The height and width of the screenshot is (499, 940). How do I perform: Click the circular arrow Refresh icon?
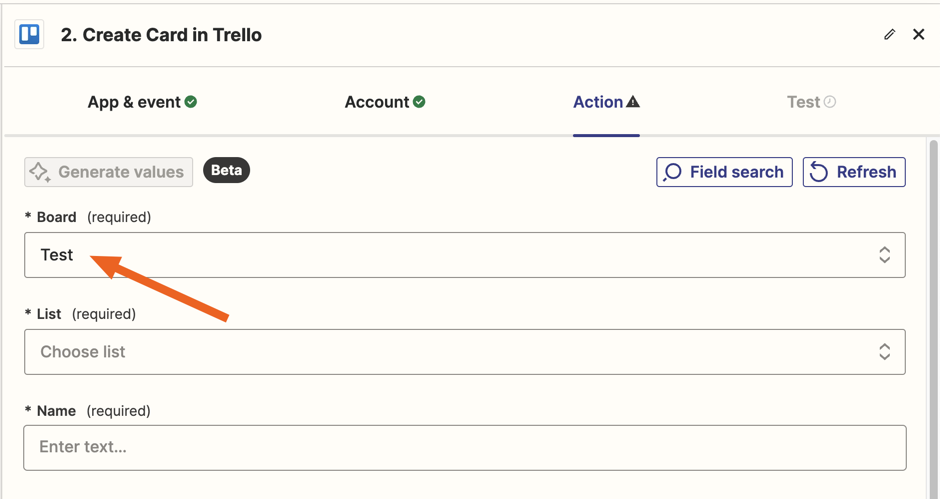[818, 172]
